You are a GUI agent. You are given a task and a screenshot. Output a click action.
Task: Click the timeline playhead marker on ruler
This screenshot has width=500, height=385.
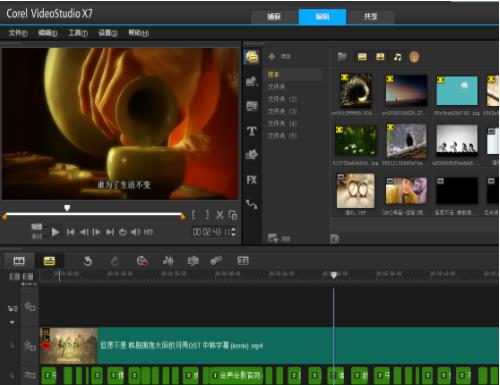tap(333, 275)
